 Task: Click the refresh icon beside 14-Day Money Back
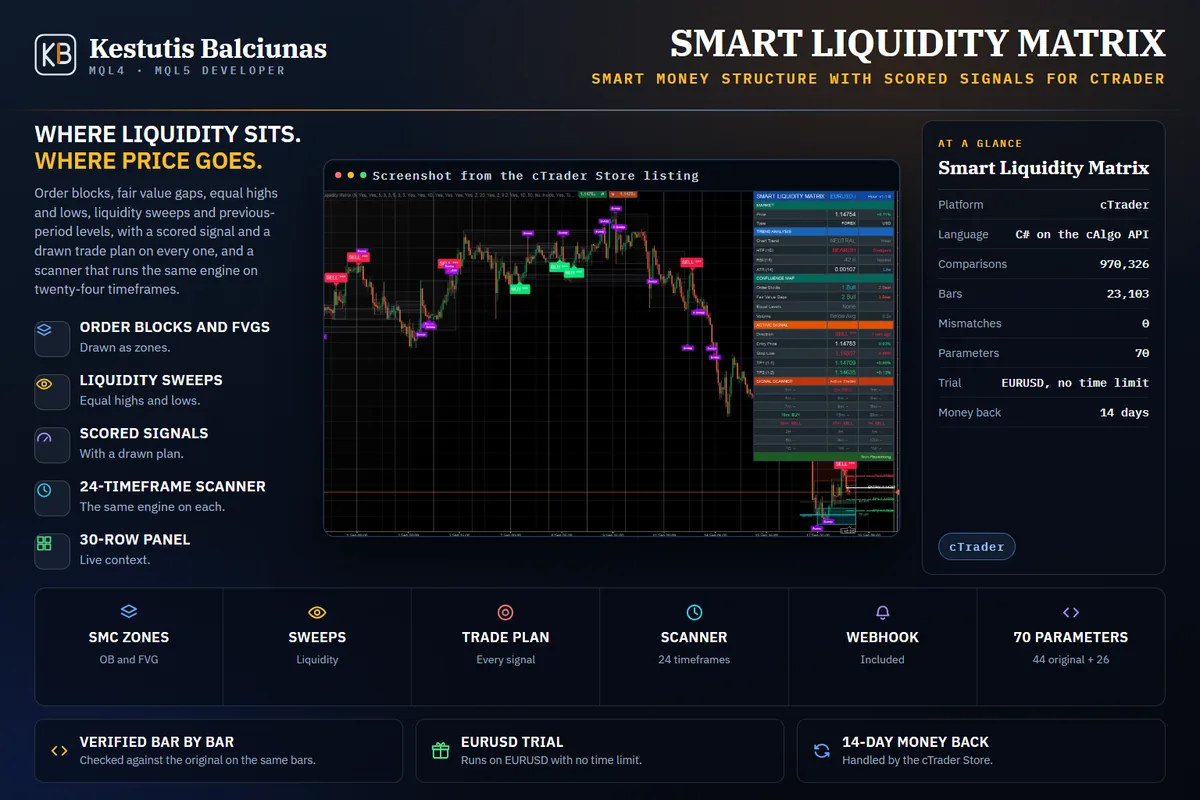pos(822,750)
